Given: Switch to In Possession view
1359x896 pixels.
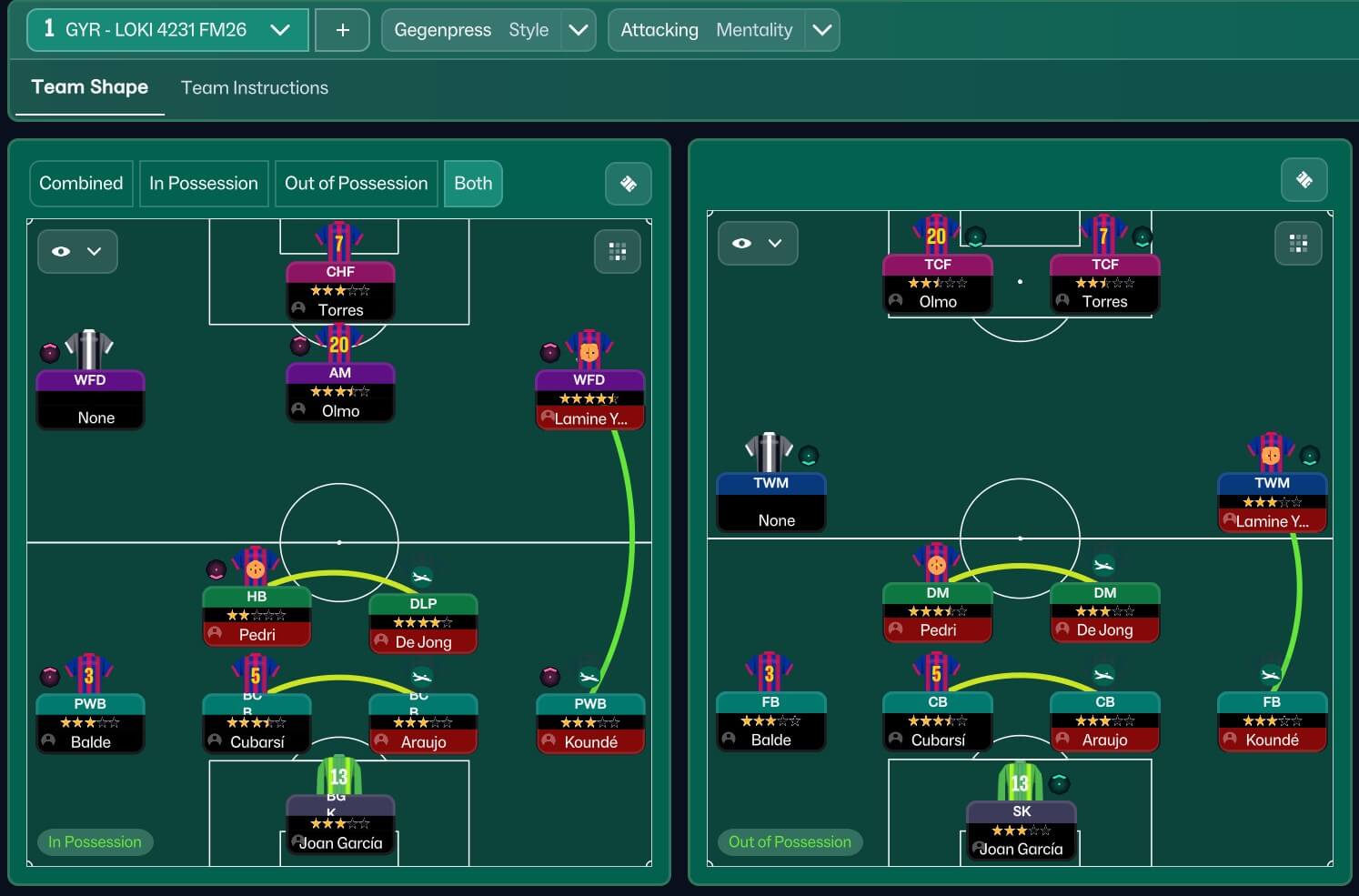Looking at the screenshot, I should point(204,184).
